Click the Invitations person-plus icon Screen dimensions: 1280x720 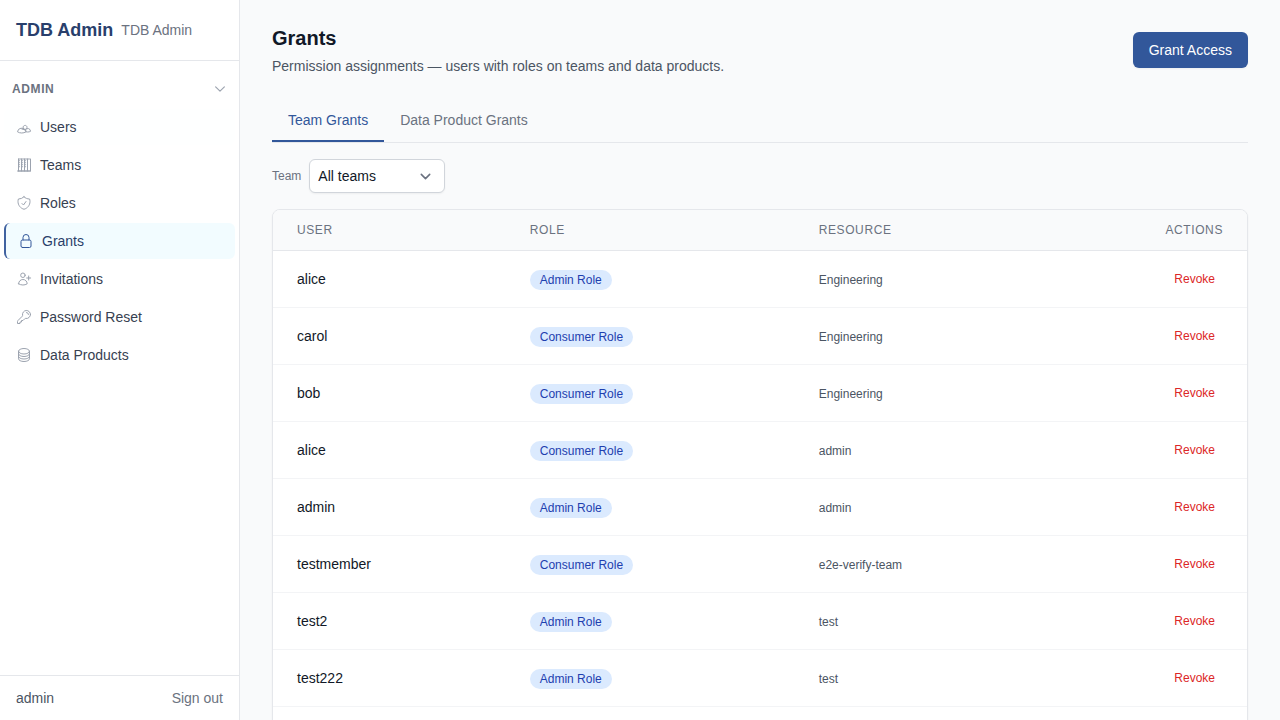pyautogui.click(x=24, y=279)
